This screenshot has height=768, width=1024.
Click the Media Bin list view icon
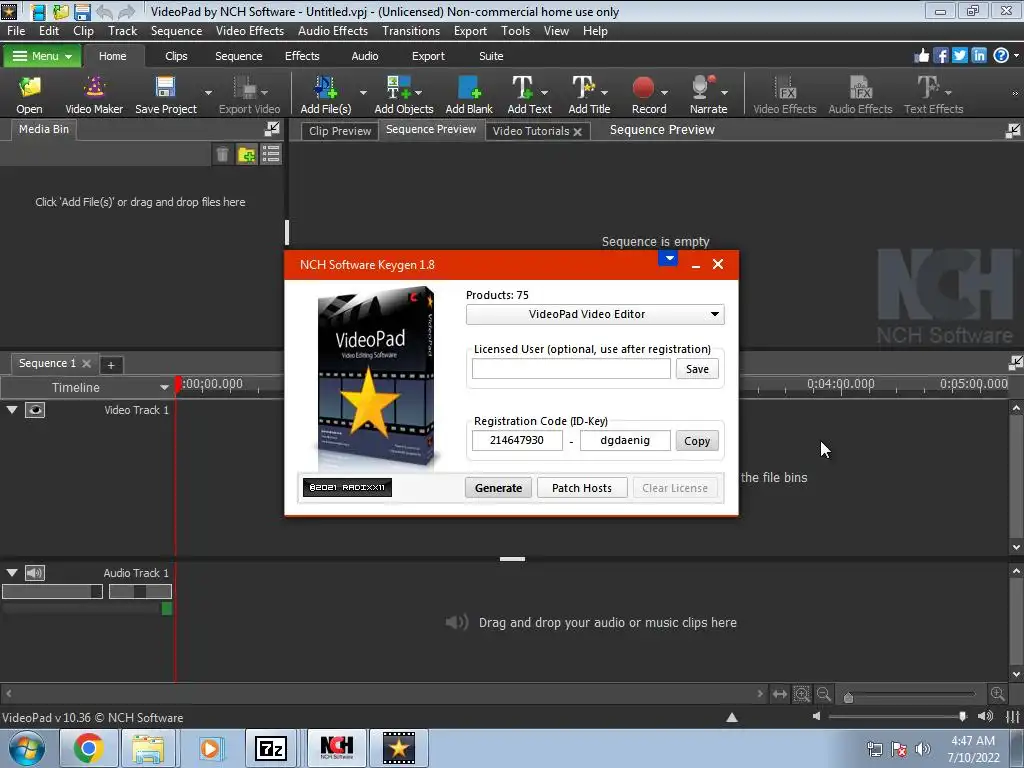click(270, 154)
